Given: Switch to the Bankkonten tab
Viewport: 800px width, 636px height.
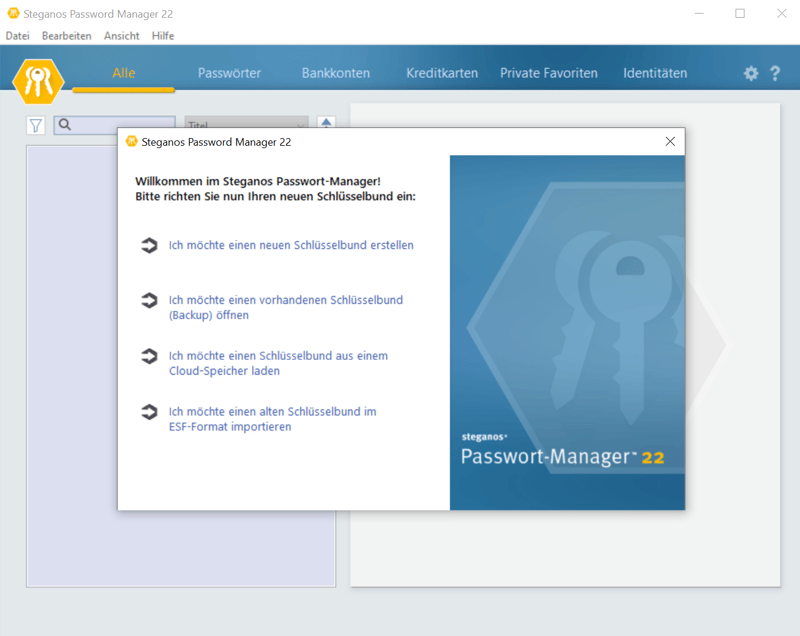Looking at the screenshot, I should pyautogui.click(x=335, y=73).
